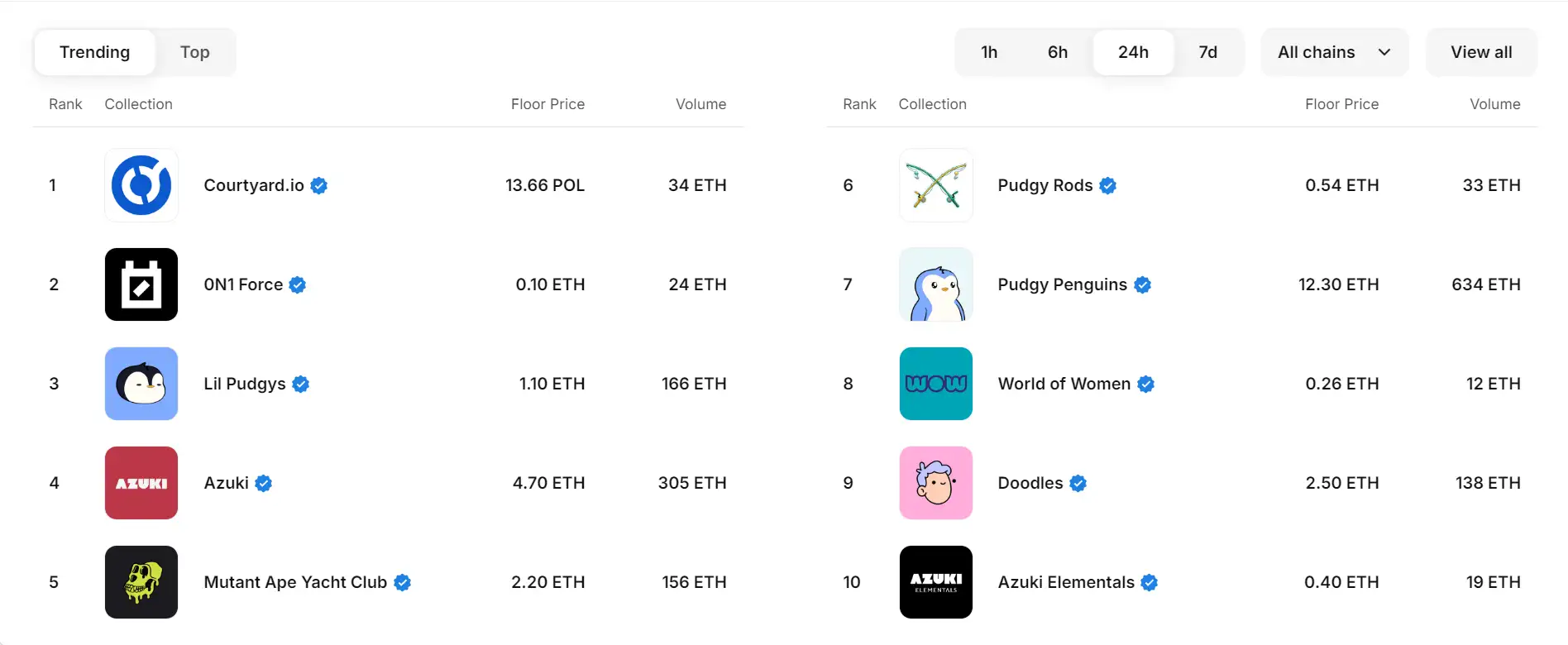Switch to the Top tab
Screen dimensions: 1568x645
pyautogui.click(x=194, y=52)
